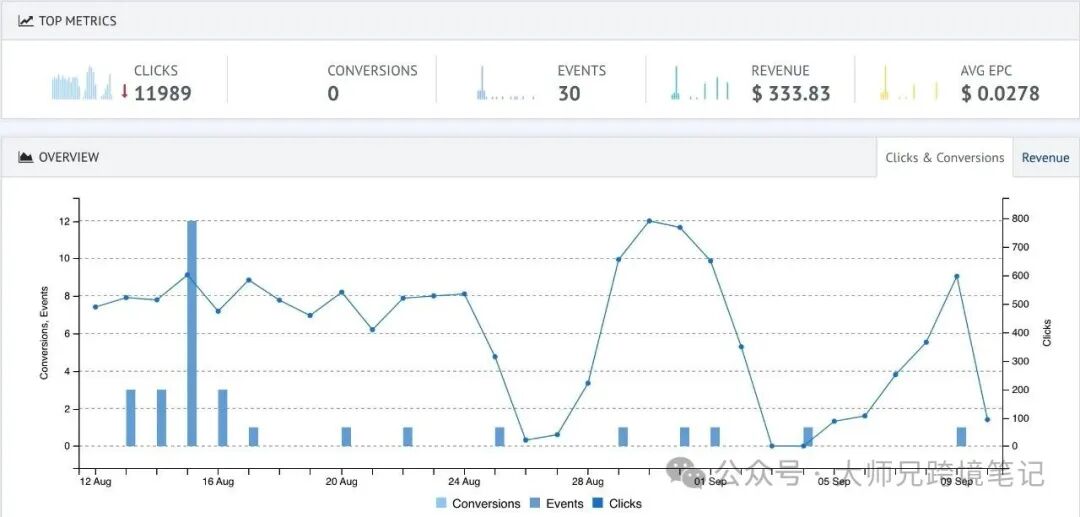Toggle the Events legend swatch
Viewport: 1080px width, 517px height.
point(535,504)
